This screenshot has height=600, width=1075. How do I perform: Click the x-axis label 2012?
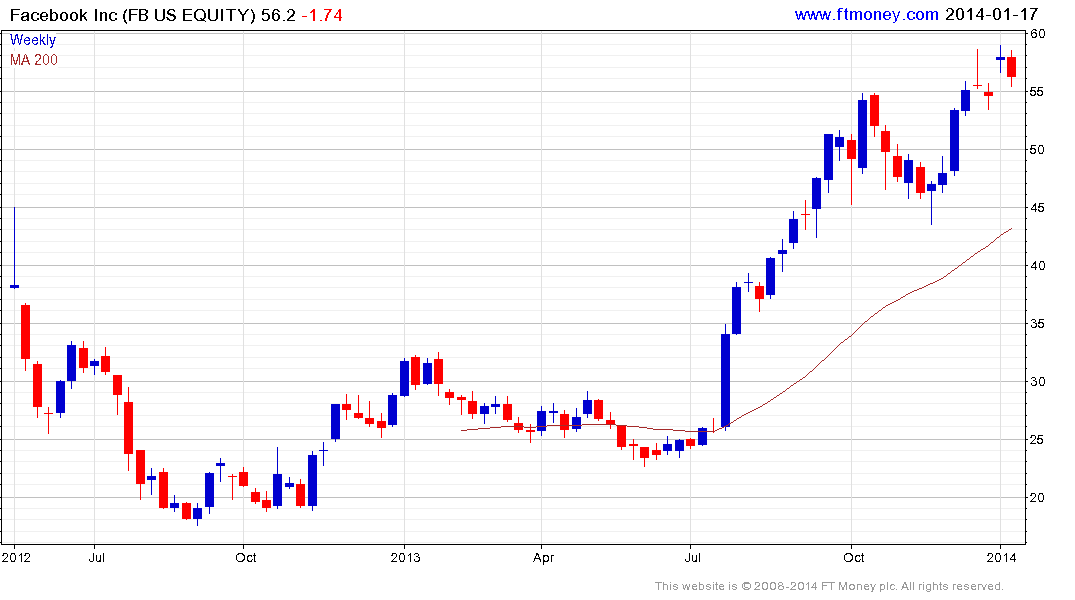(x=16, y=557)
